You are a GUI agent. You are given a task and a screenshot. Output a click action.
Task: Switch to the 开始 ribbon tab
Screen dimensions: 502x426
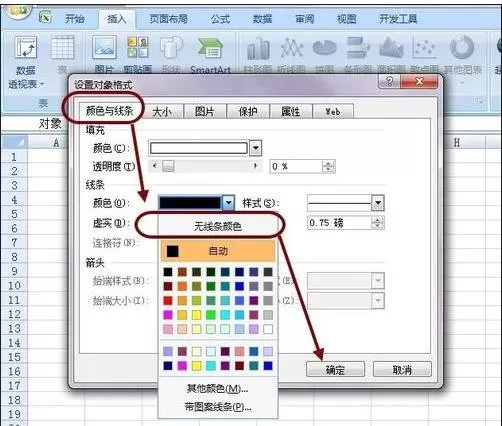point(74,19)
